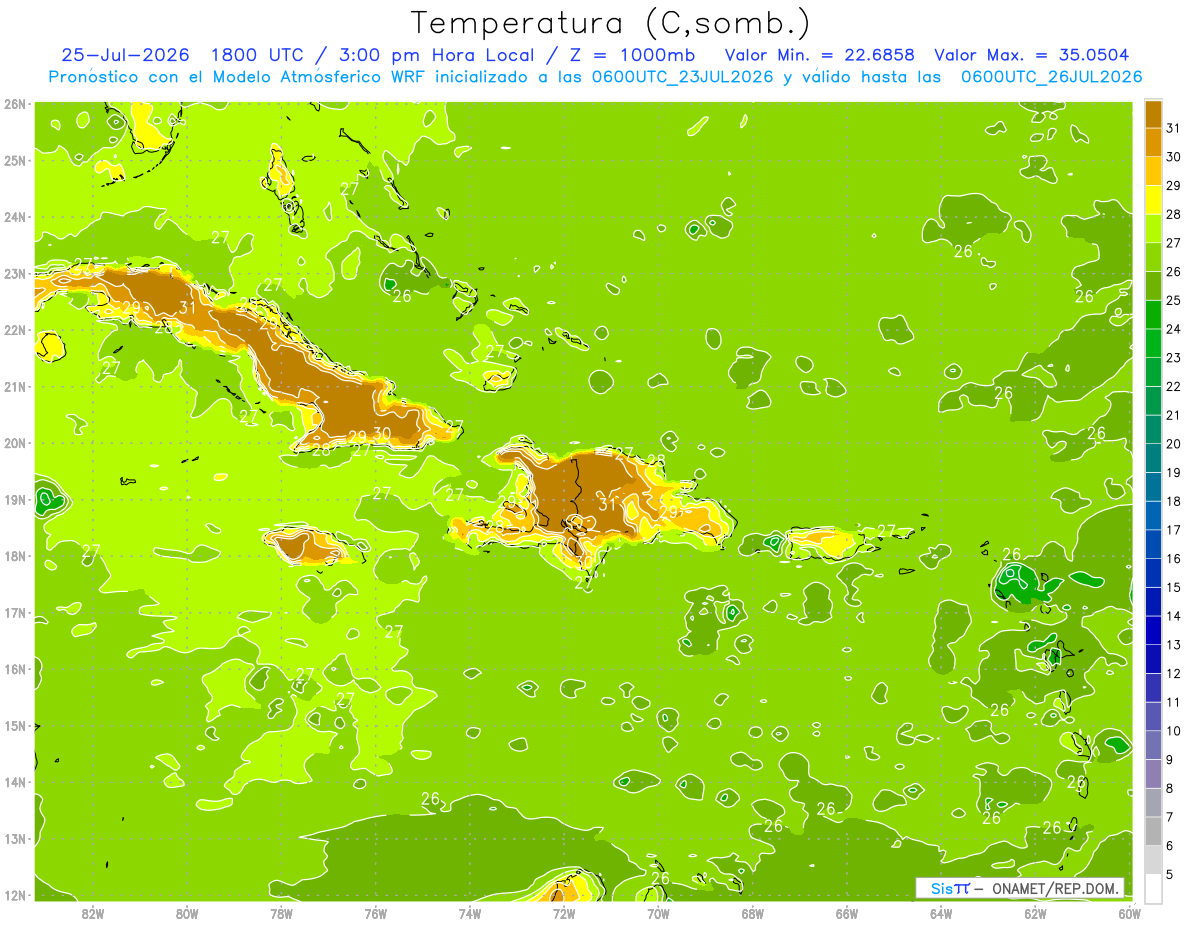Click the '18N' latitude axis label
The height and width of the screenshot is (927, 1200).
click(15, 556)
